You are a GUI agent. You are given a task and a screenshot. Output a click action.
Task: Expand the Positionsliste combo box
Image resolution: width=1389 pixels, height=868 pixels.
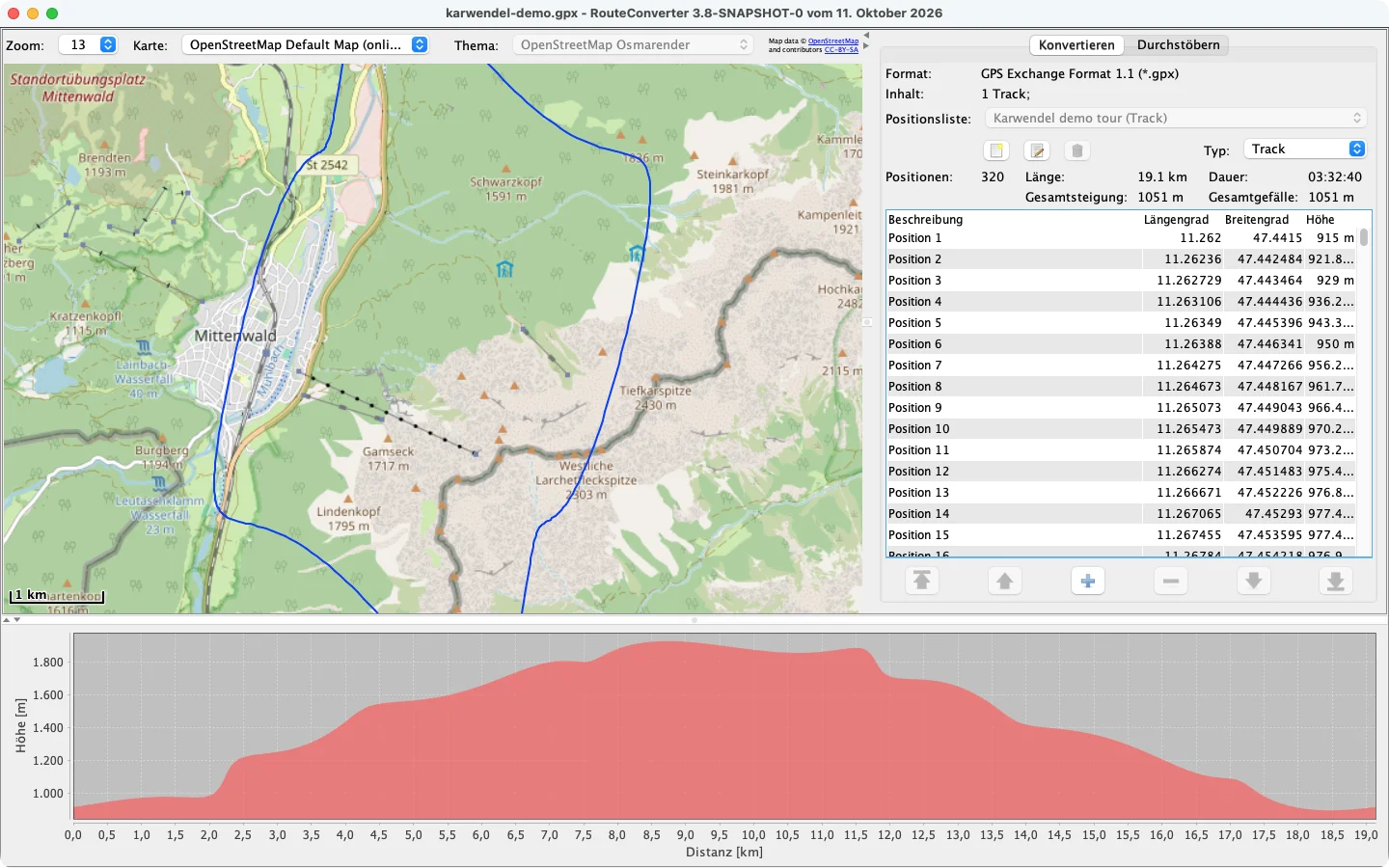[x=1176, y=118]
